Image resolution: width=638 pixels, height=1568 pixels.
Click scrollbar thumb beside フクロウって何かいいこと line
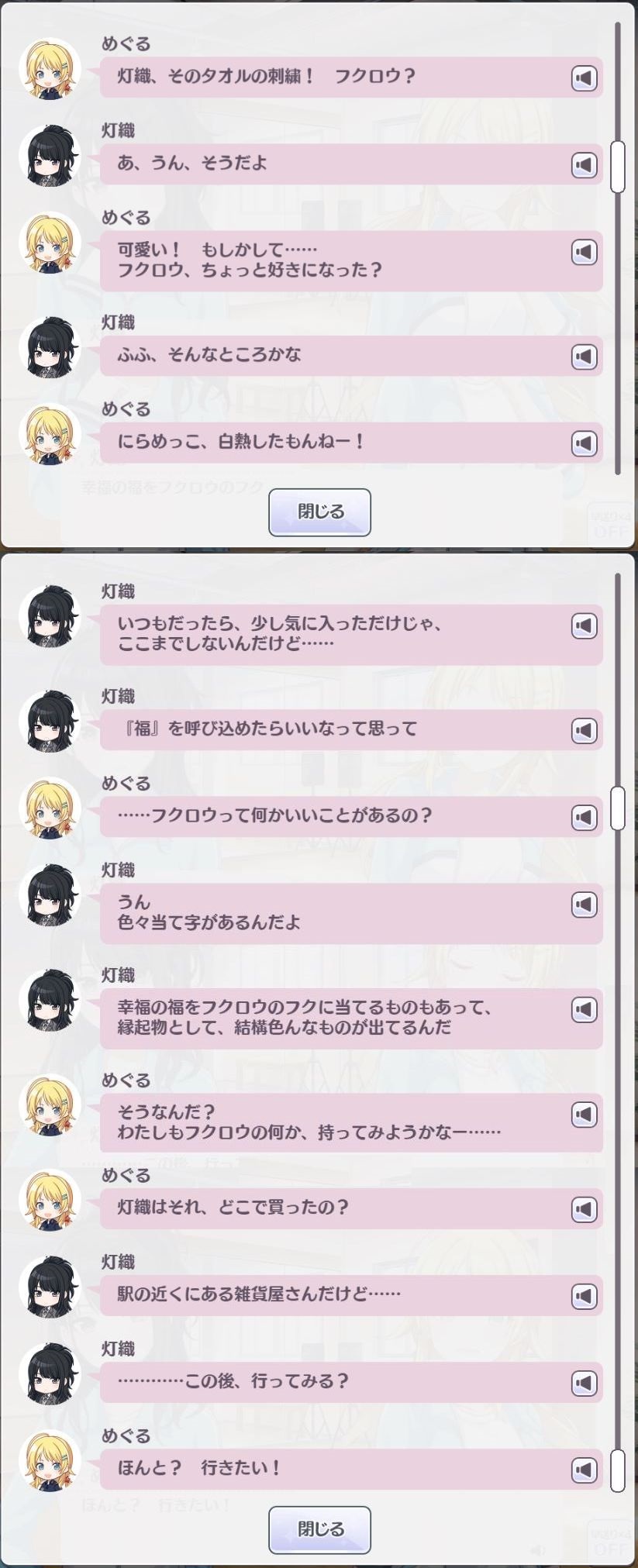tap(618, 808)
